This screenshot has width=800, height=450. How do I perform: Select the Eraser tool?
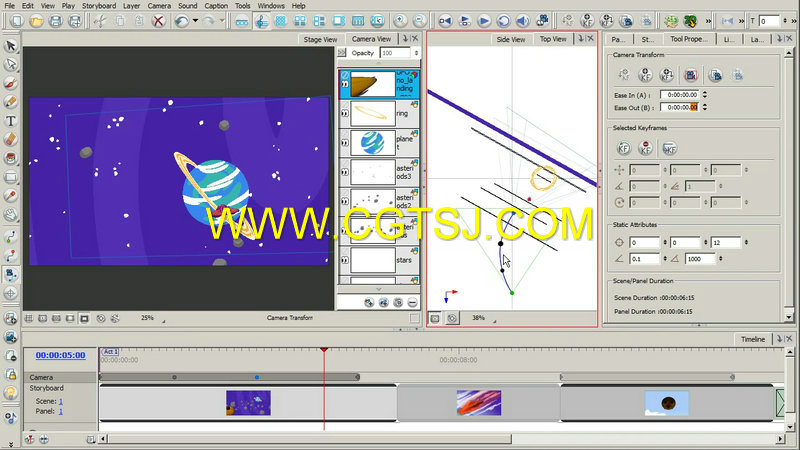11,139
